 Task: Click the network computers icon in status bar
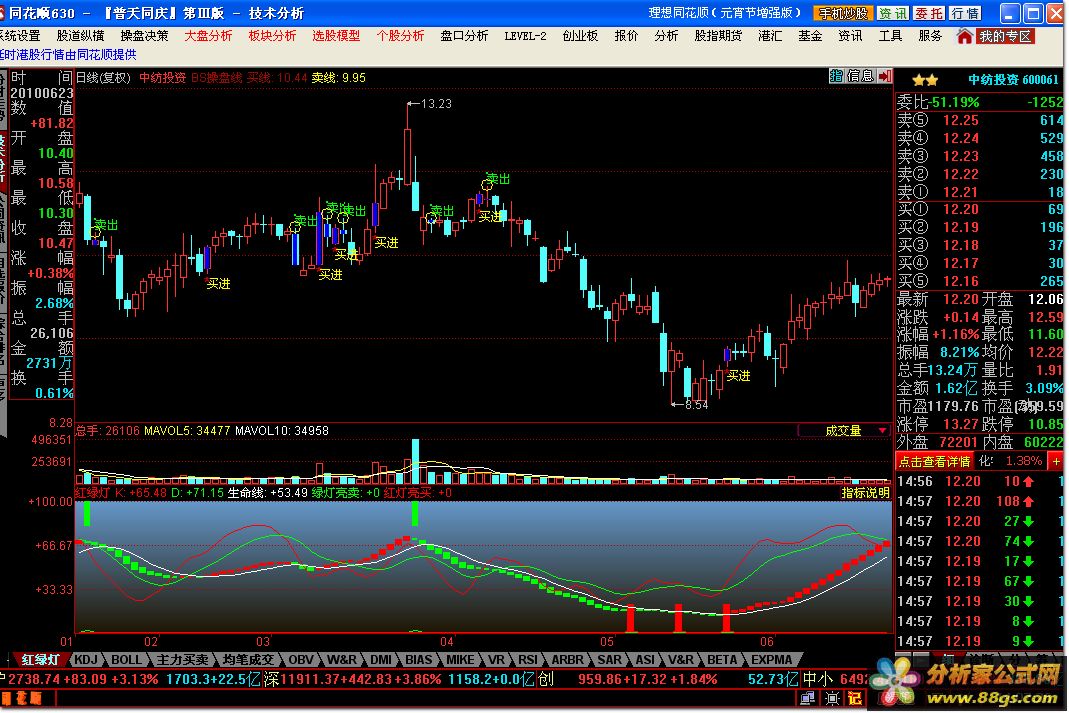point(807,698)
